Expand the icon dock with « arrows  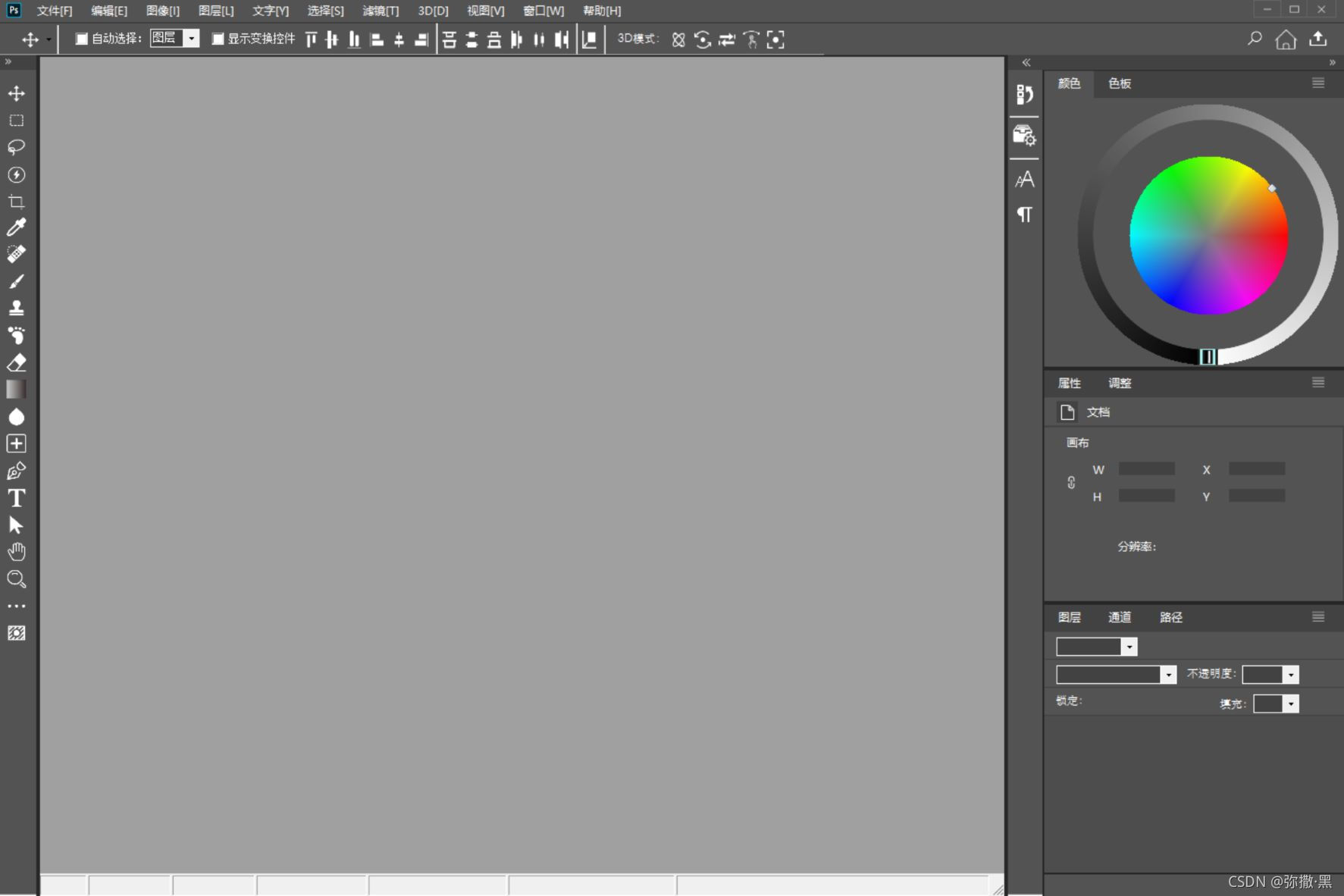pos(1026,63)
